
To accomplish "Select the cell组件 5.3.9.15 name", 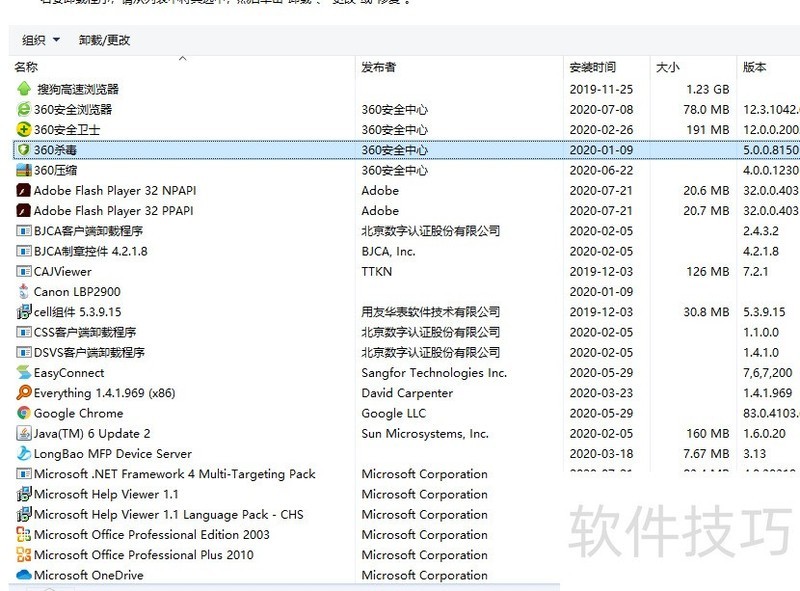I will [78, 312].
